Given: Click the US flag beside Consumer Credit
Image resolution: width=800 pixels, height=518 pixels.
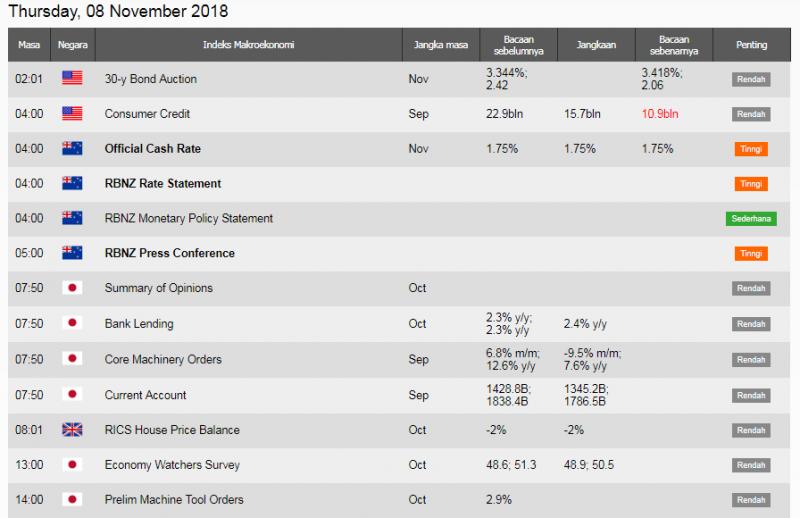Looking at the screenshot, I should click(x=72, y=113).
